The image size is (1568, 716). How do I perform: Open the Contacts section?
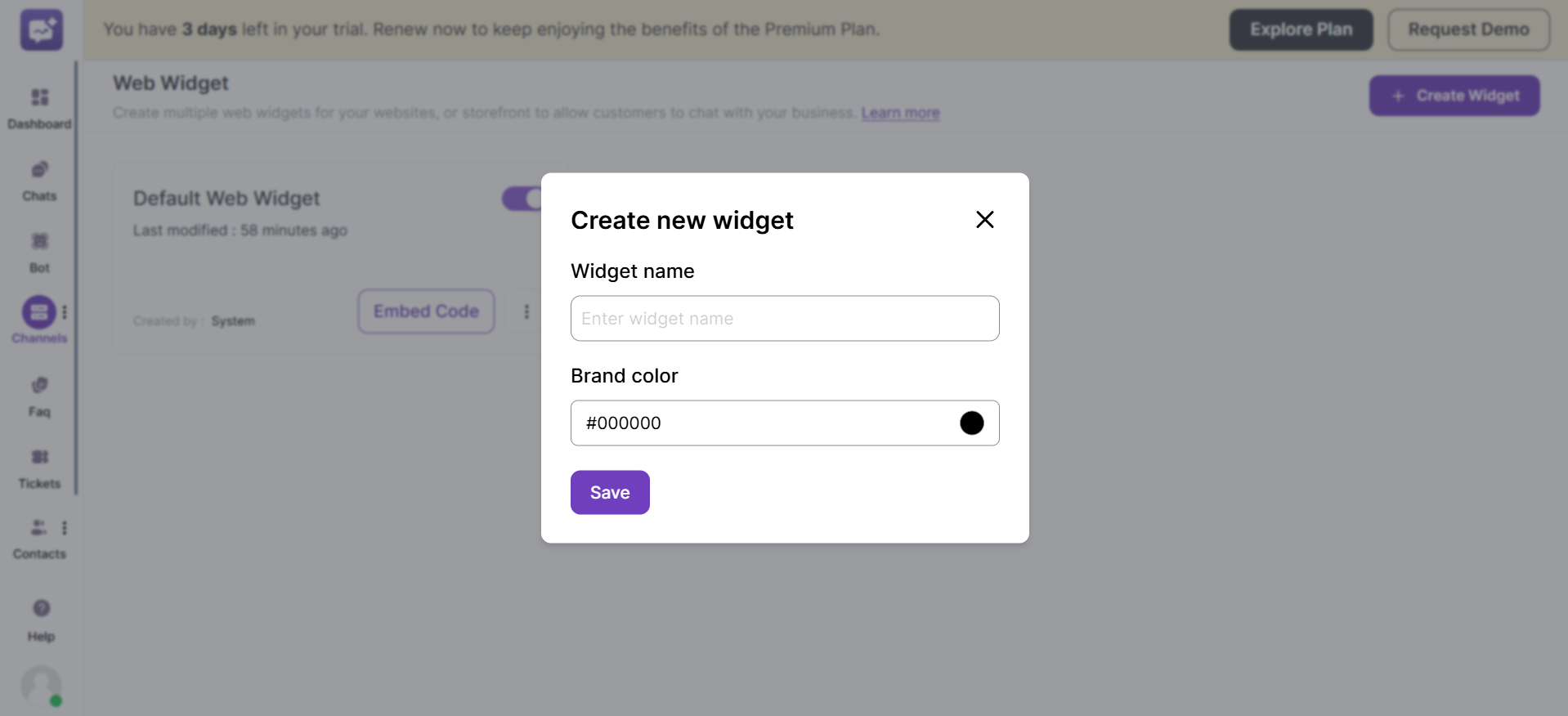pos(38,537)
